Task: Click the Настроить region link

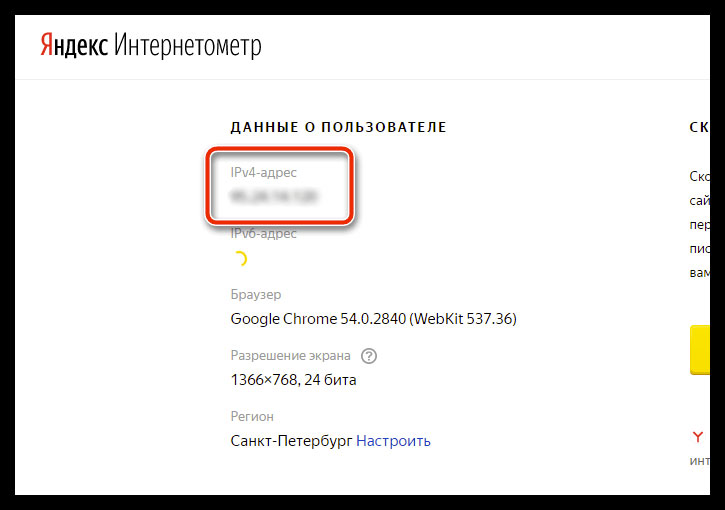Action: (393, 441)
